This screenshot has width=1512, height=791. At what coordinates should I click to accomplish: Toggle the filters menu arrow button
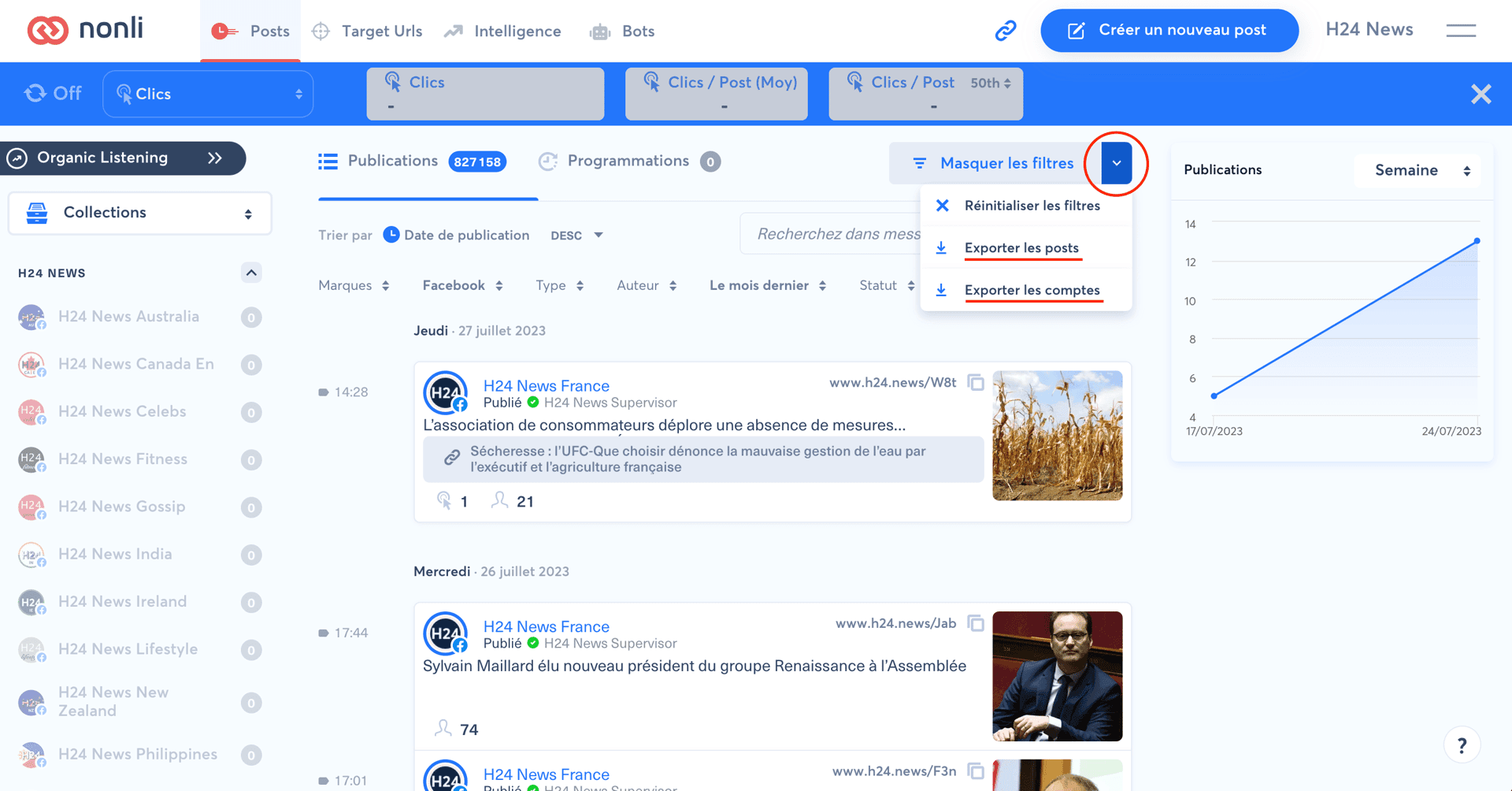(x=1116, y=163)
